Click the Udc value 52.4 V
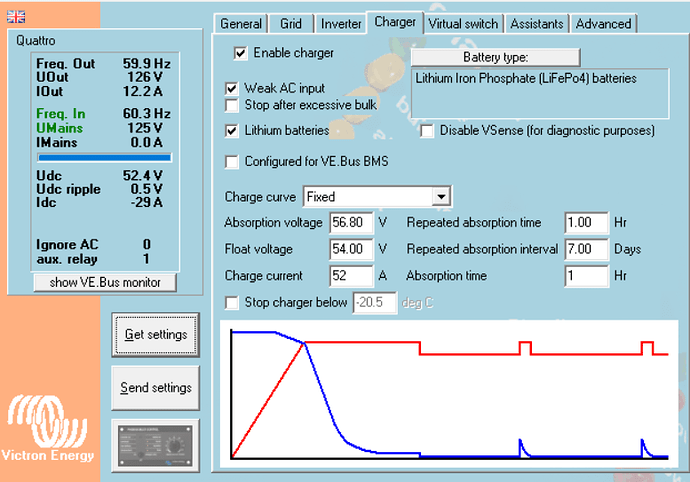The width and height of the screenshot is (690, 482). (142, 176)
